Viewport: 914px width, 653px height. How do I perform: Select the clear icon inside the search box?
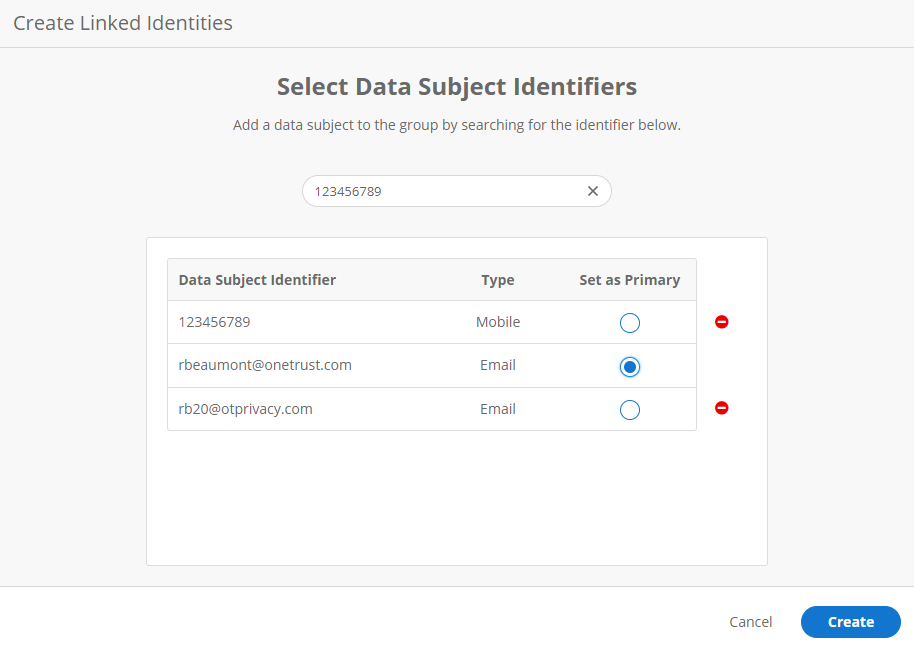(x=592, y=190)
